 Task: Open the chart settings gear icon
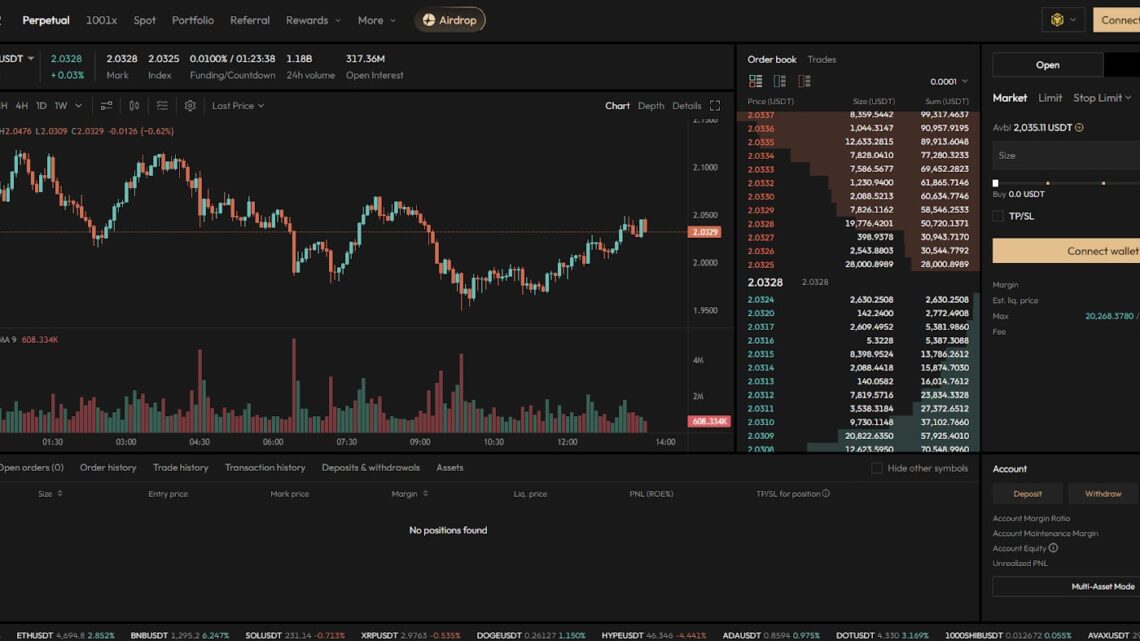click(190, 105)
